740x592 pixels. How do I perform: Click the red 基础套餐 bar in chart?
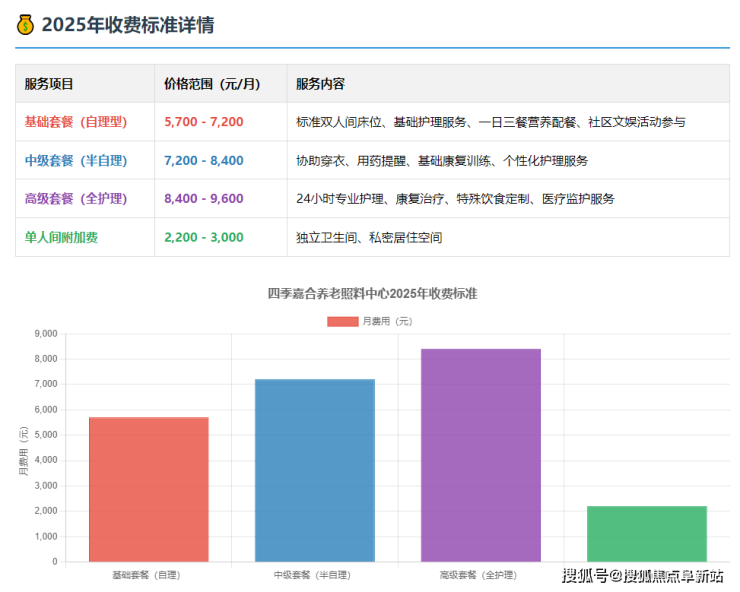point(149,489)
